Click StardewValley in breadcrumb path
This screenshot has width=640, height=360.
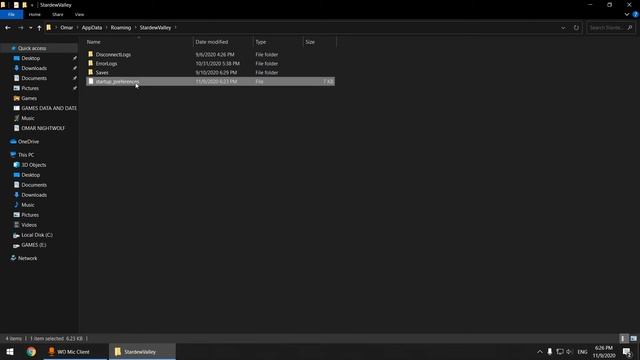point(155,28)
